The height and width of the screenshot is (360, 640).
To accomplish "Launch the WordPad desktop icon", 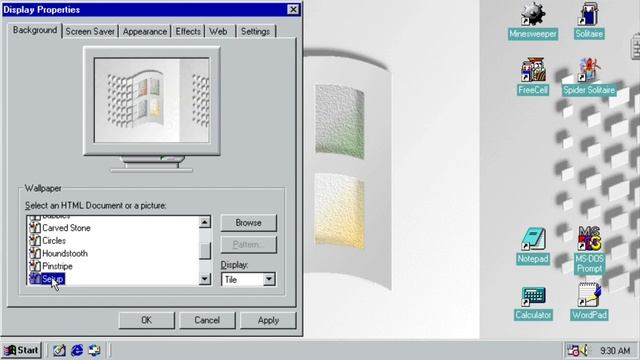I will point(589,302).
